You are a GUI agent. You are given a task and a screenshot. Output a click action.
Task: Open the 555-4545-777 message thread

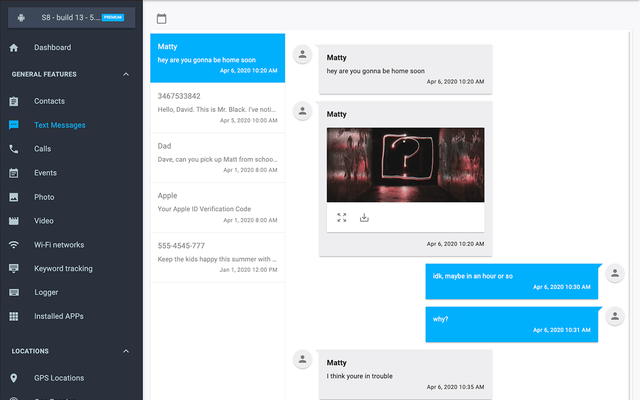point(217,257)
